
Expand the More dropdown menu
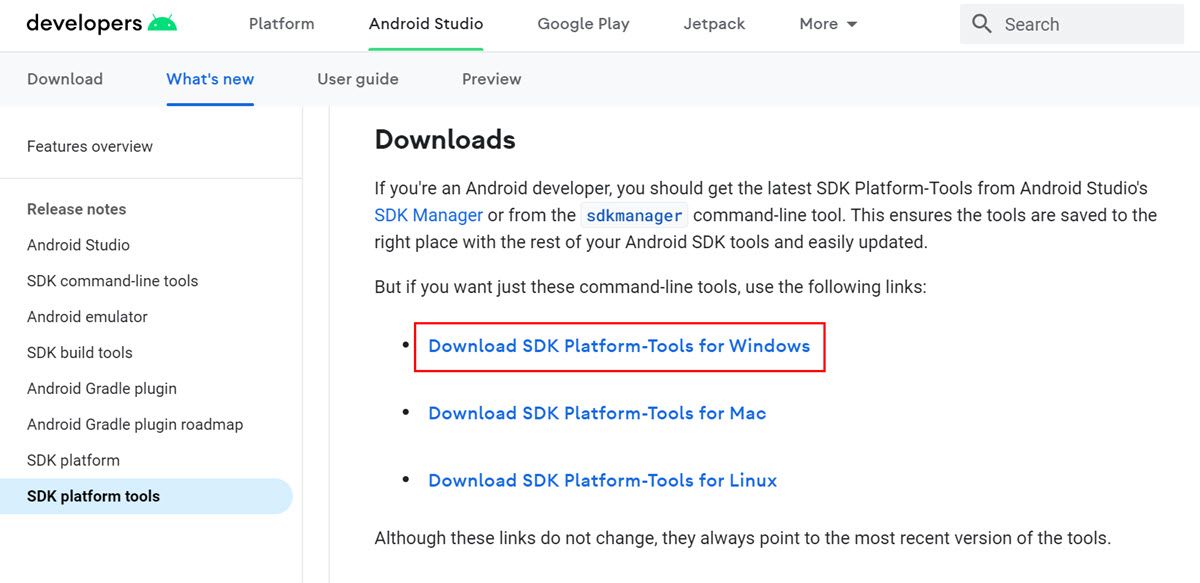[x=828, y=24]
